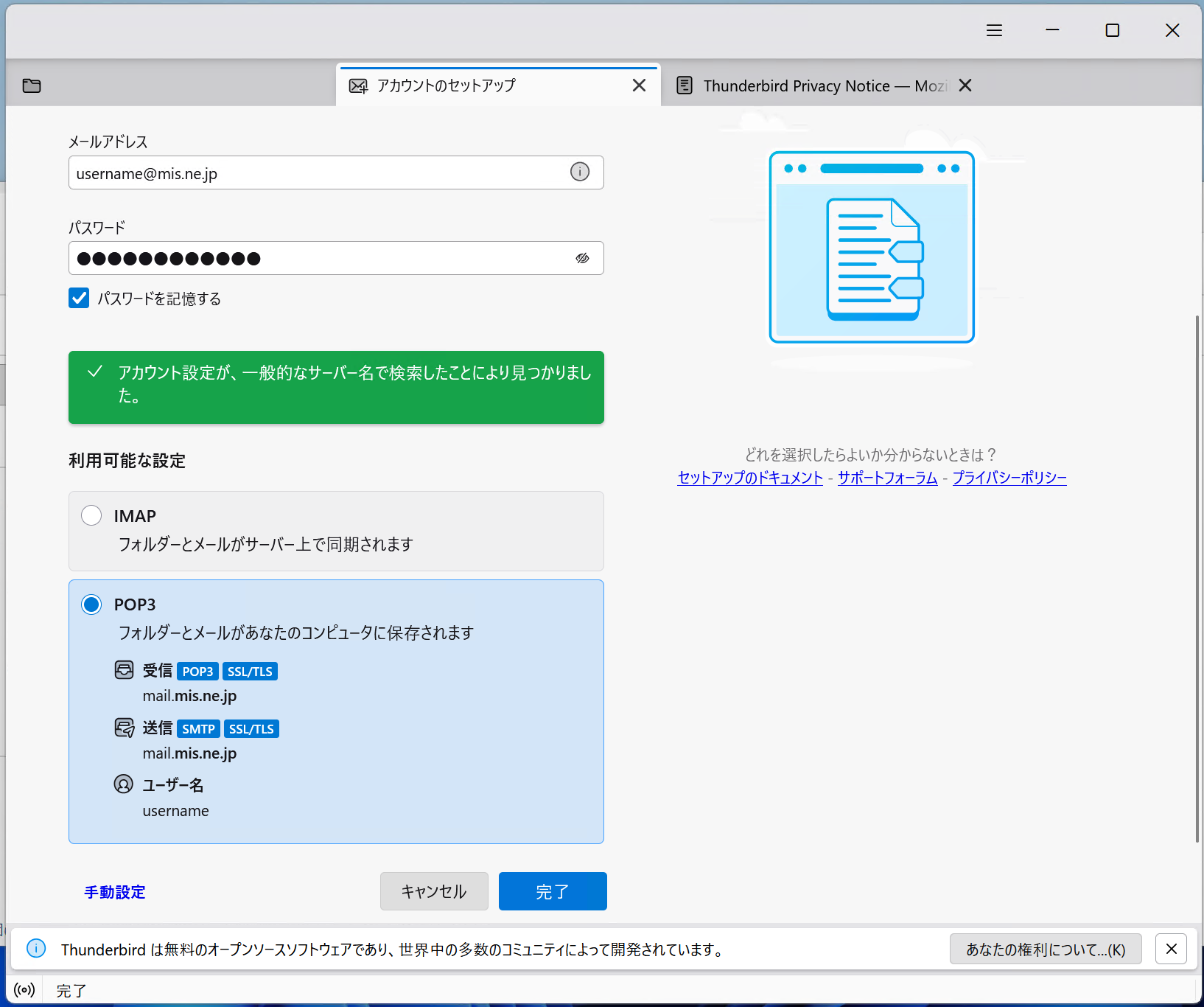
Task: Click the folder icon in tab bar
Action: [x=32, y=86]
